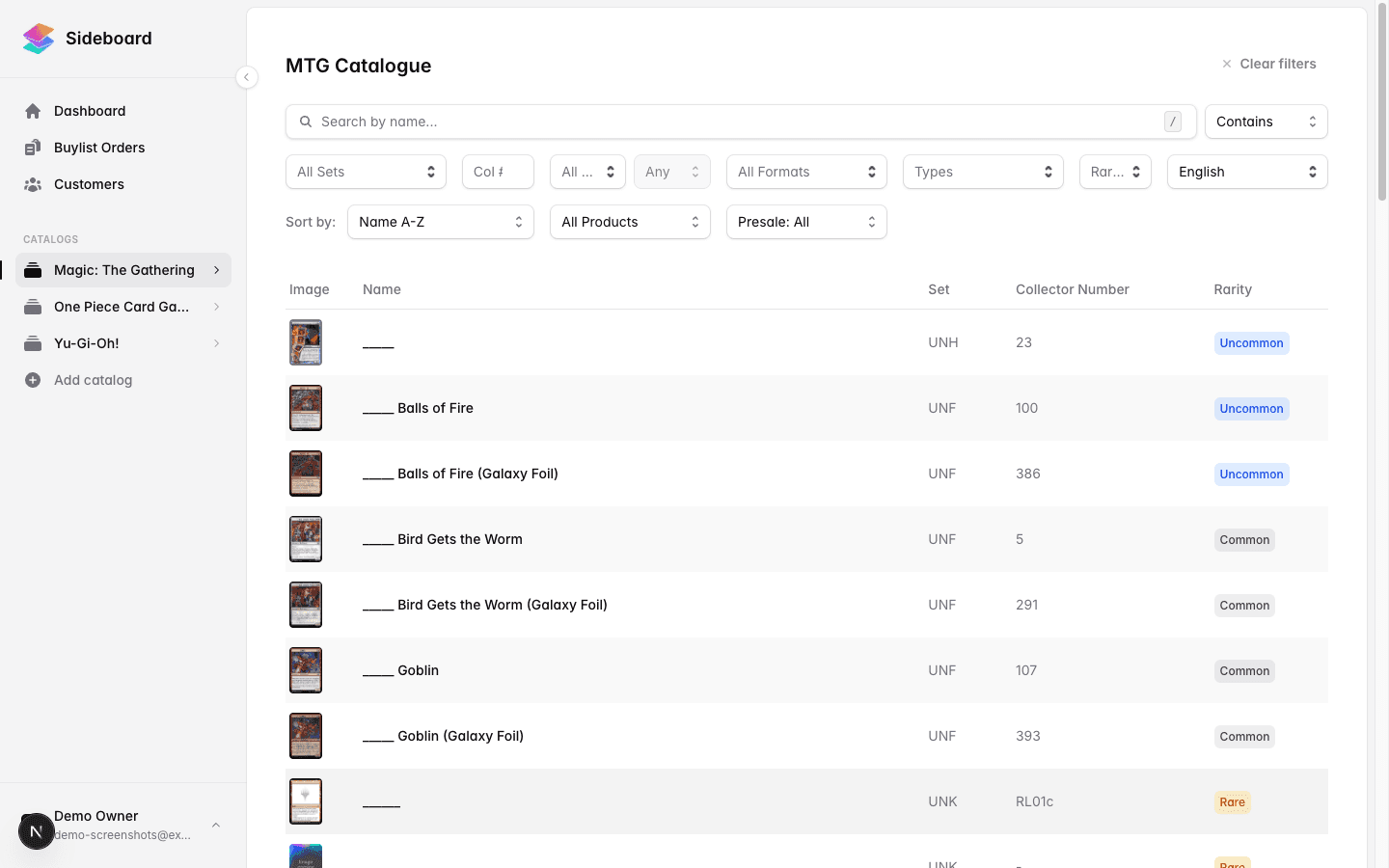Click the Common badge for collector number 5
Viewport: 1389px width, 868px height.
pos(1244,540)
